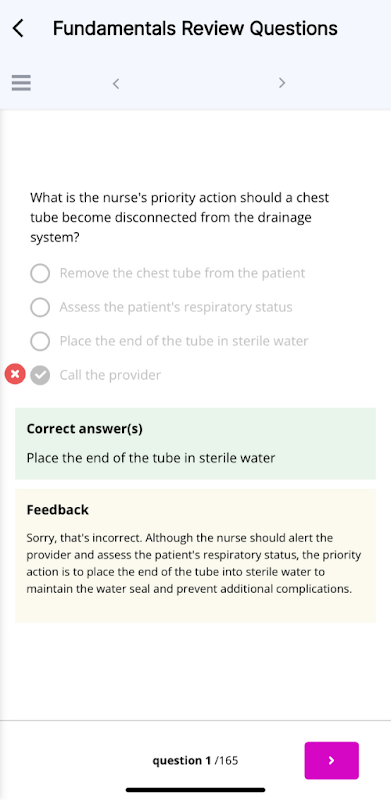This screenshot has width=391, height=800.
Task: Tap the home indicator bar at bottom
Action: pyautogui.click(x=196, y=790)
